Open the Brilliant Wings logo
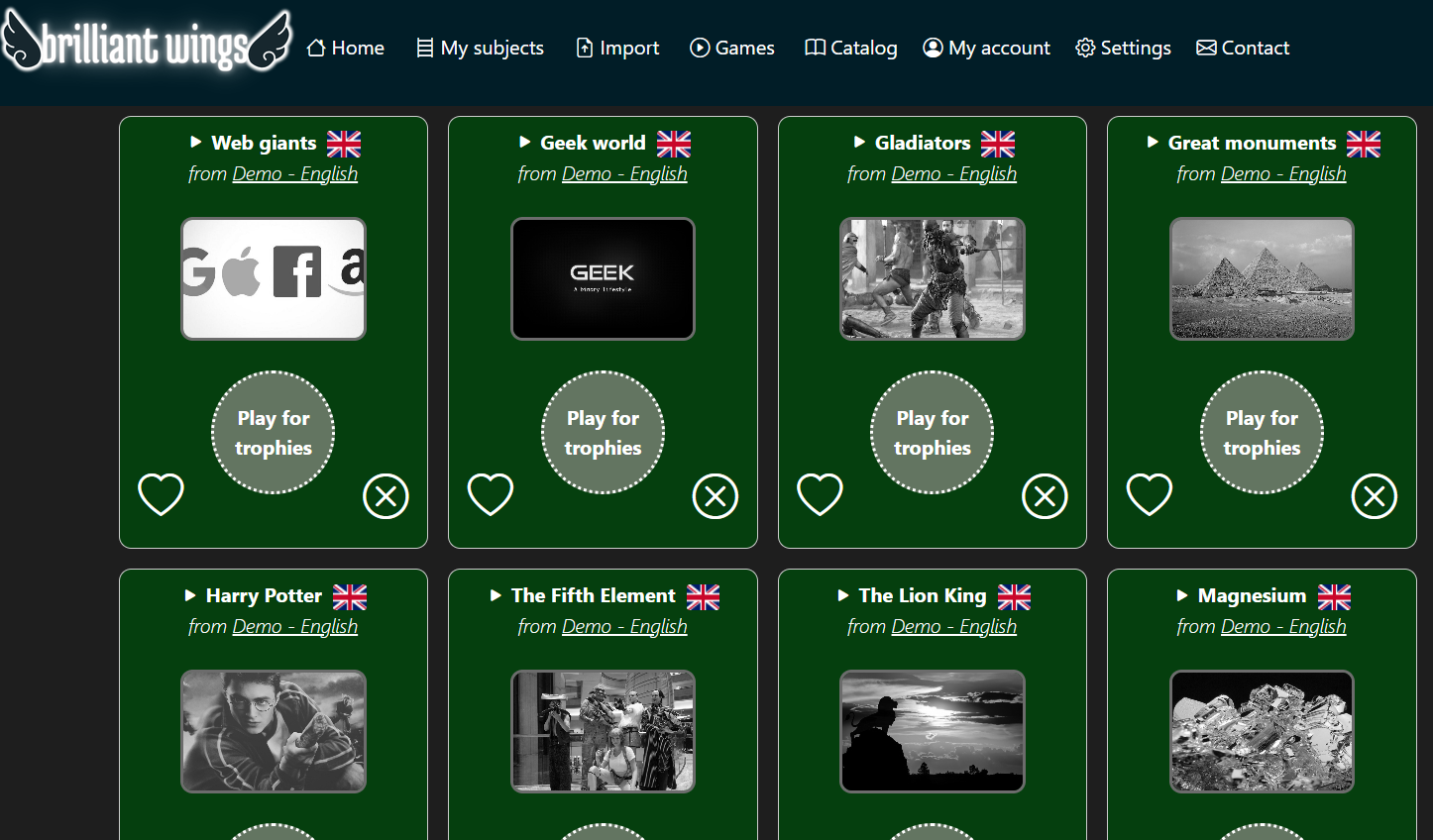This screenshot has width=1433, height=840. (147, 42)
